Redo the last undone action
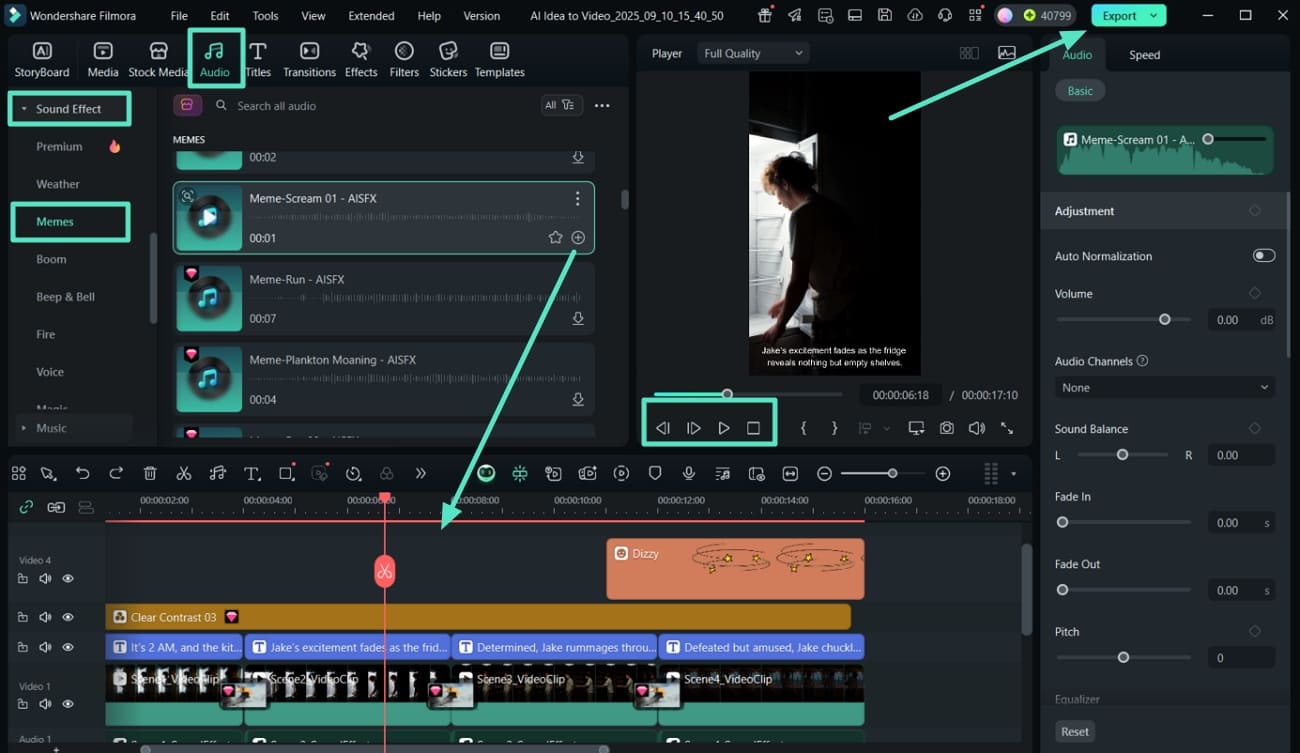This screenshot has width=1300, height=753. [x=116, y=474]
